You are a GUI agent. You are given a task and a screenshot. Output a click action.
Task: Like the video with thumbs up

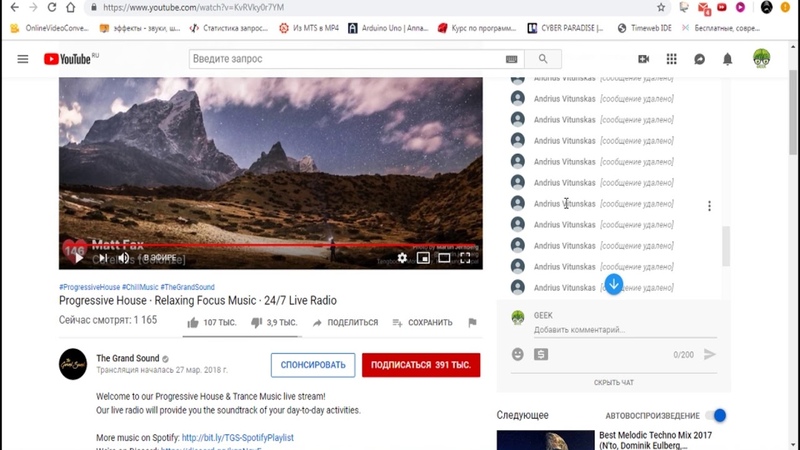pyautogui.click(x=194, y=323)
